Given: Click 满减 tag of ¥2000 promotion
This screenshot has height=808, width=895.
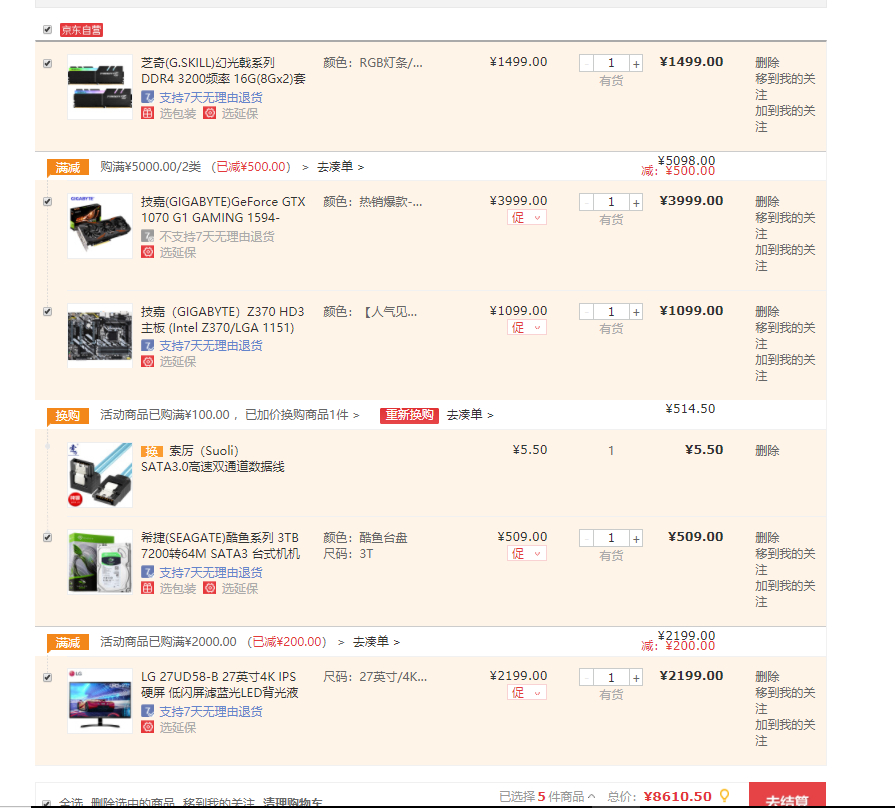Looking at the screenshot, I should 68,643.
